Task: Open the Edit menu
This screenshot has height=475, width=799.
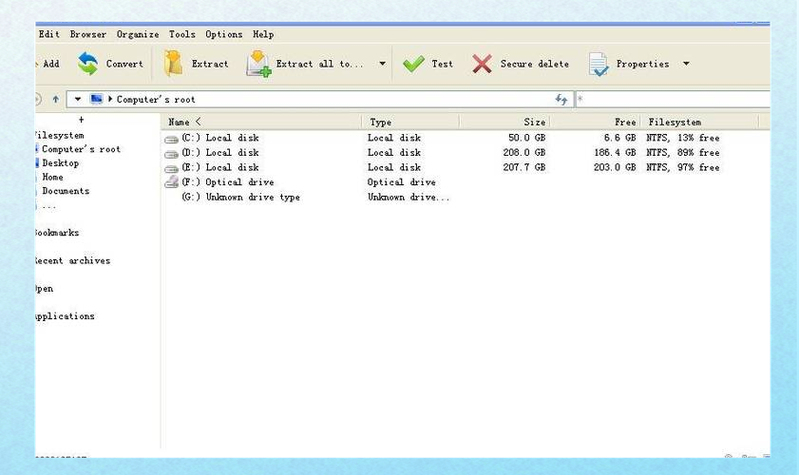Action: [49, 34]
